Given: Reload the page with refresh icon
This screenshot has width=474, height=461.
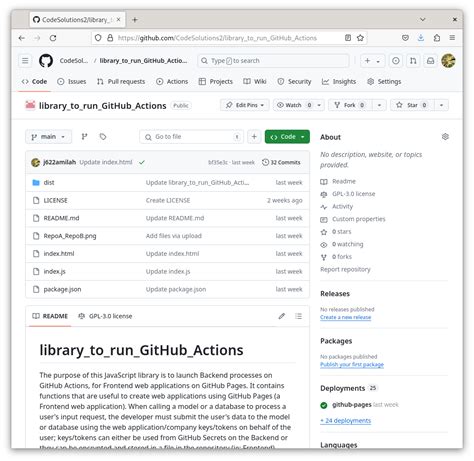Looking at the screenshot, I should pos(53,38).
